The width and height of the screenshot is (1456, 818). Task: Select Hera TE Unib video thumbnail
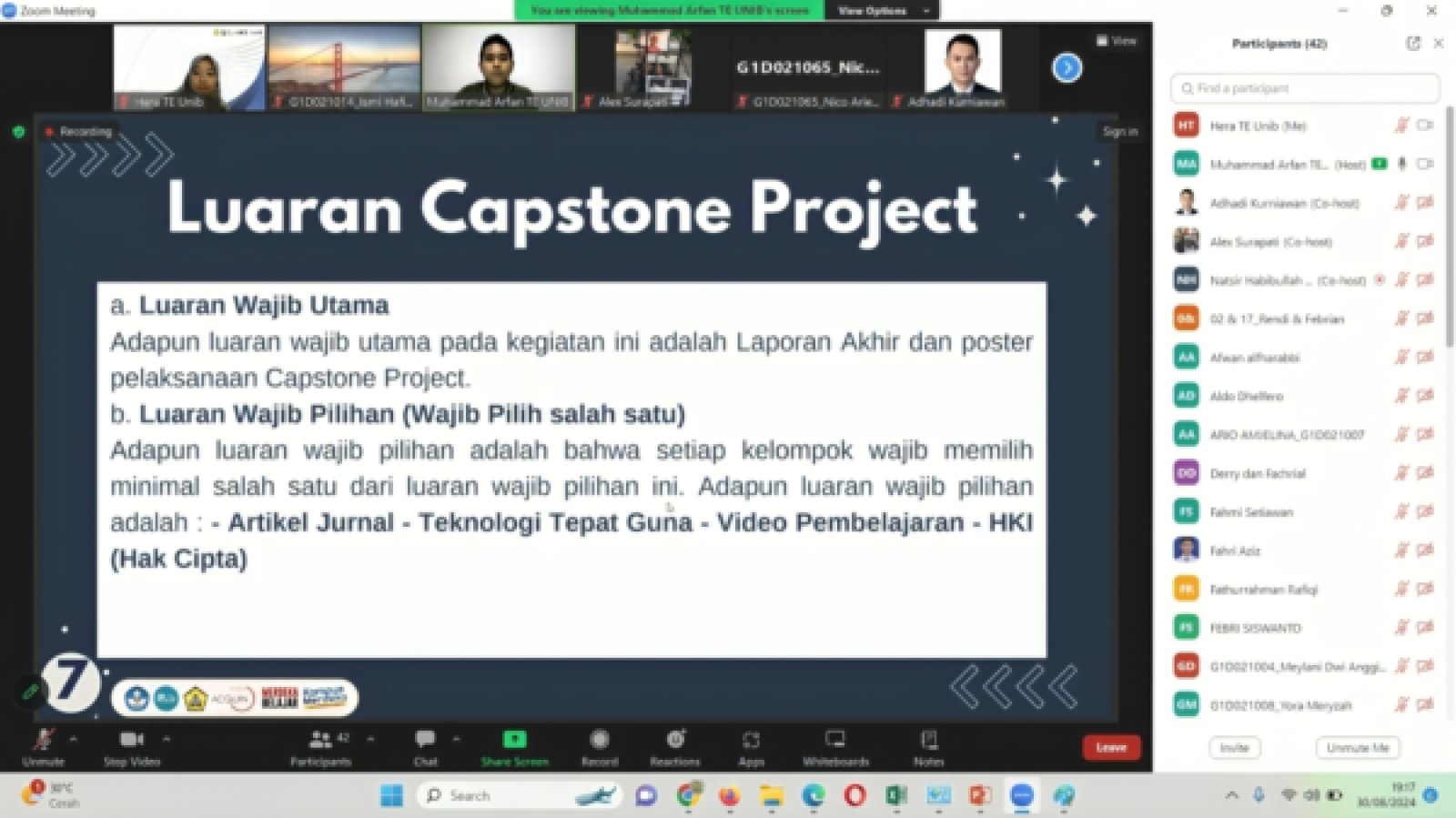(x=189, y=67)
